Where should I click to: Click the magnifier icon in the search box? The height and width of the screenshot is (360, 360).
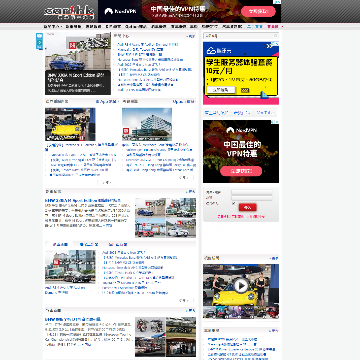[x=276, y=35]
